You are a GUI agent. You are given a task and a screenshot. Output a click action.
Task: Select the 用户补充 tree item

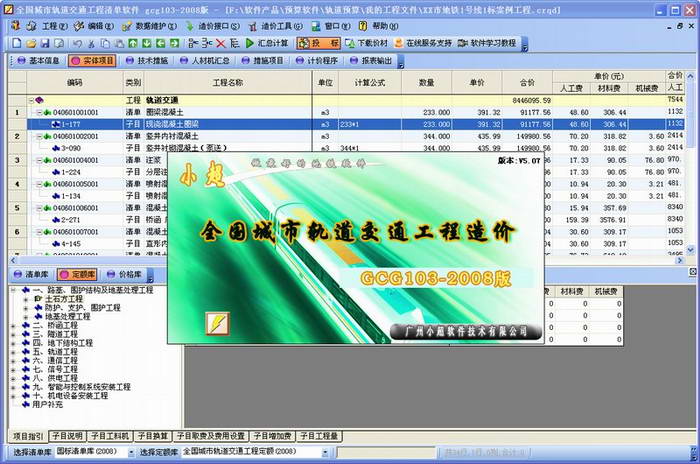(x=47, y=405)
